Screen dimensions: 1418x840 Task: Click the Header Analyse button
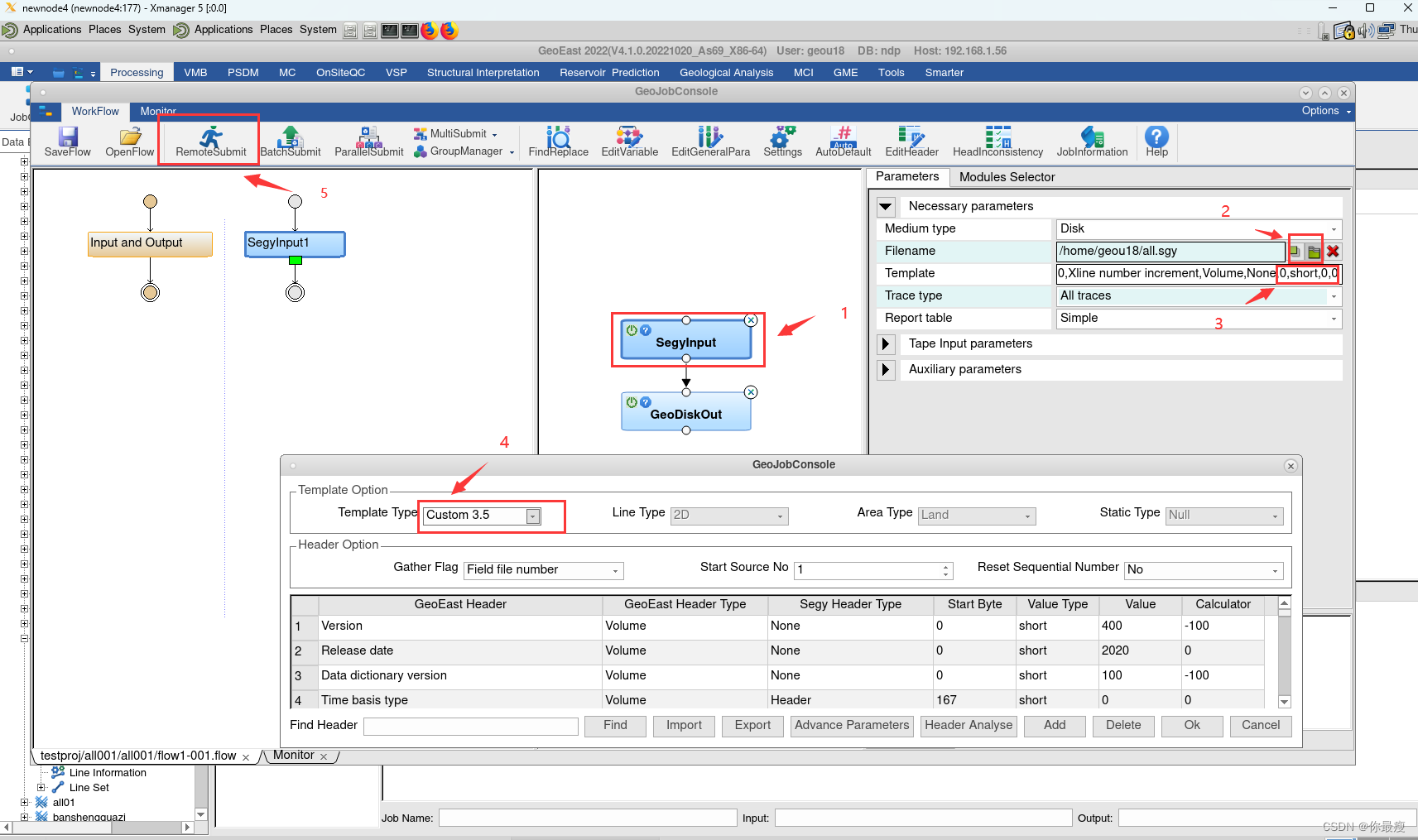pyautogui.click(x=969, y=726)
